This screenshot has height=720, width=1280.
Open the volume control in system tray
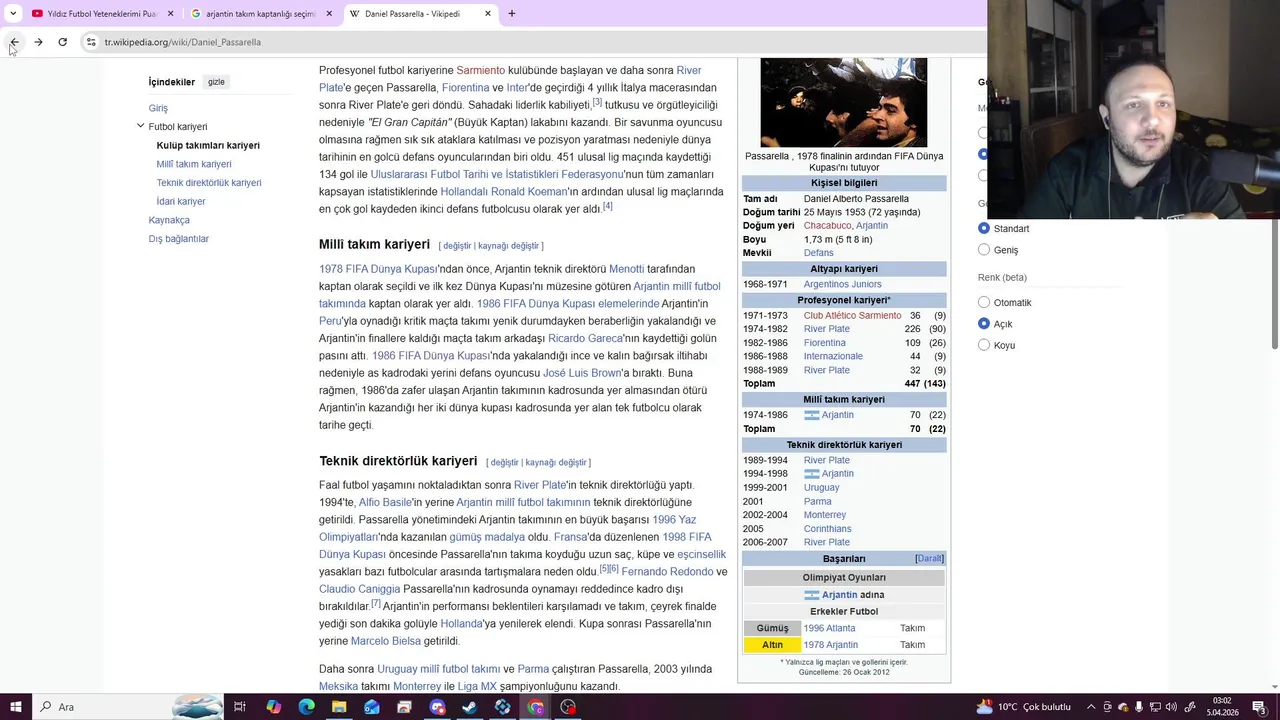pos(1171,707)
